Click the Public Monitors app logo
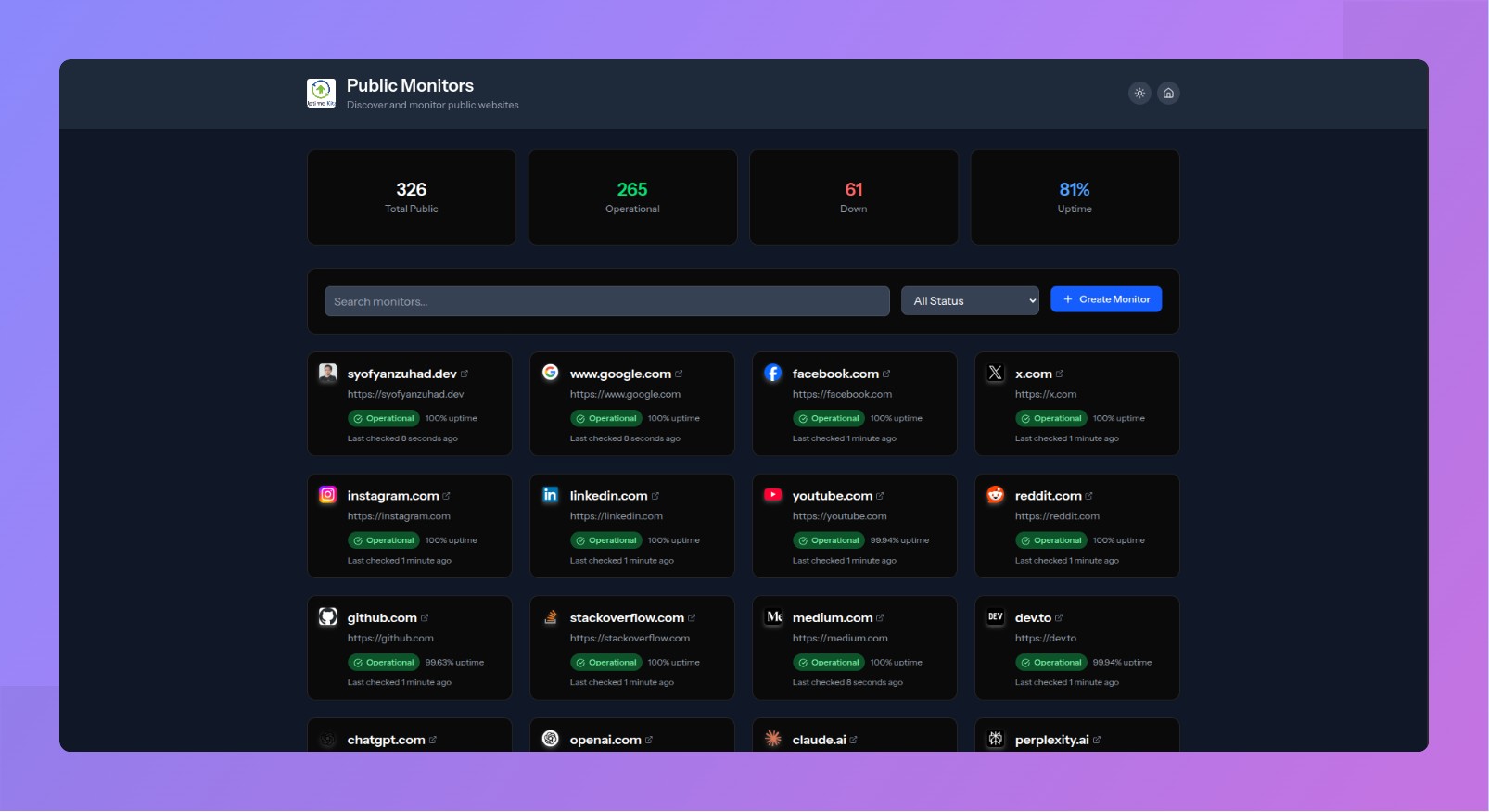The width and height of the screenshot is (1489, 812). coord(321,93)
